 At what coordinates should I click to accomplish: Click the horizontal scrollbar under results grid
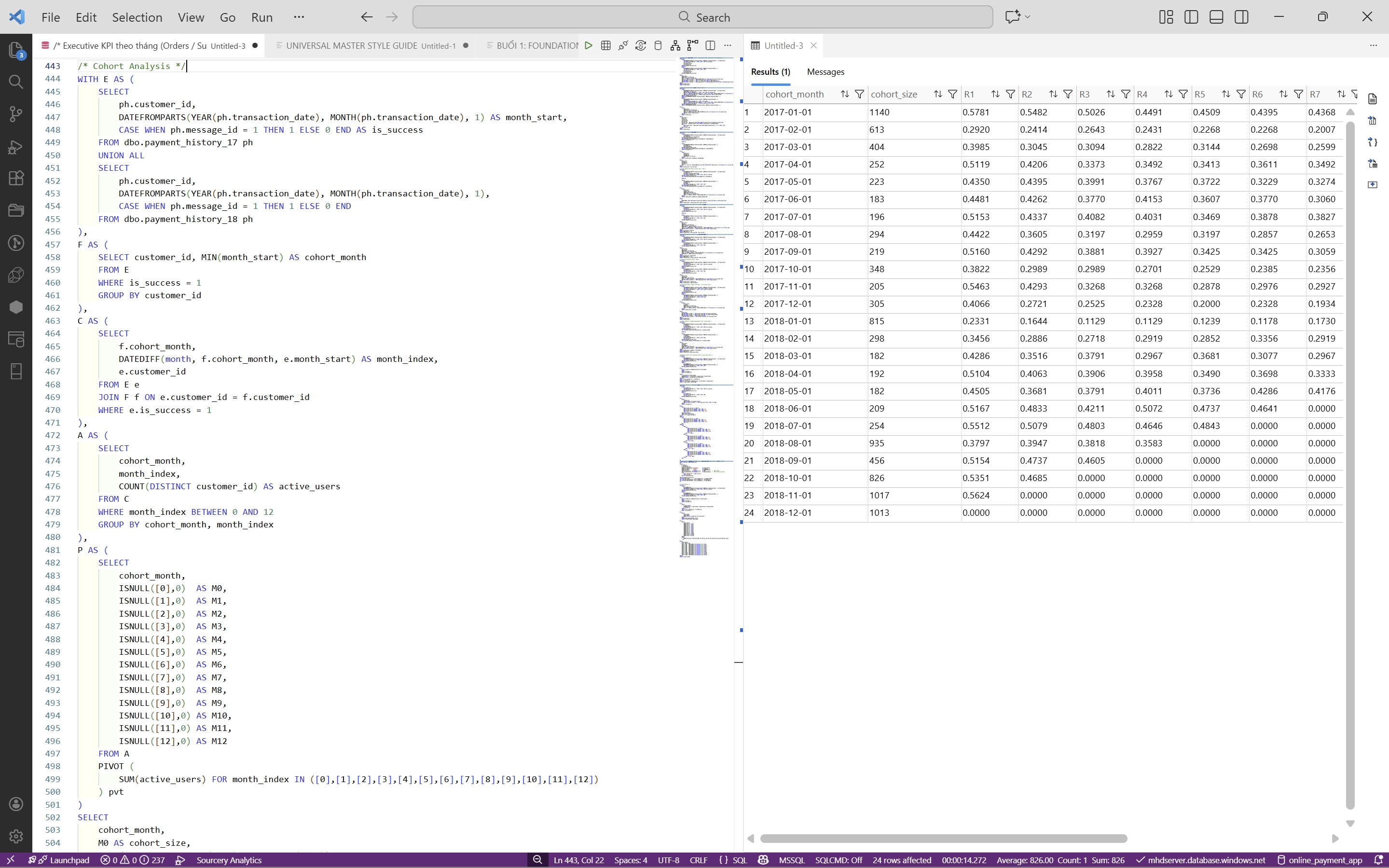[943, 839]
